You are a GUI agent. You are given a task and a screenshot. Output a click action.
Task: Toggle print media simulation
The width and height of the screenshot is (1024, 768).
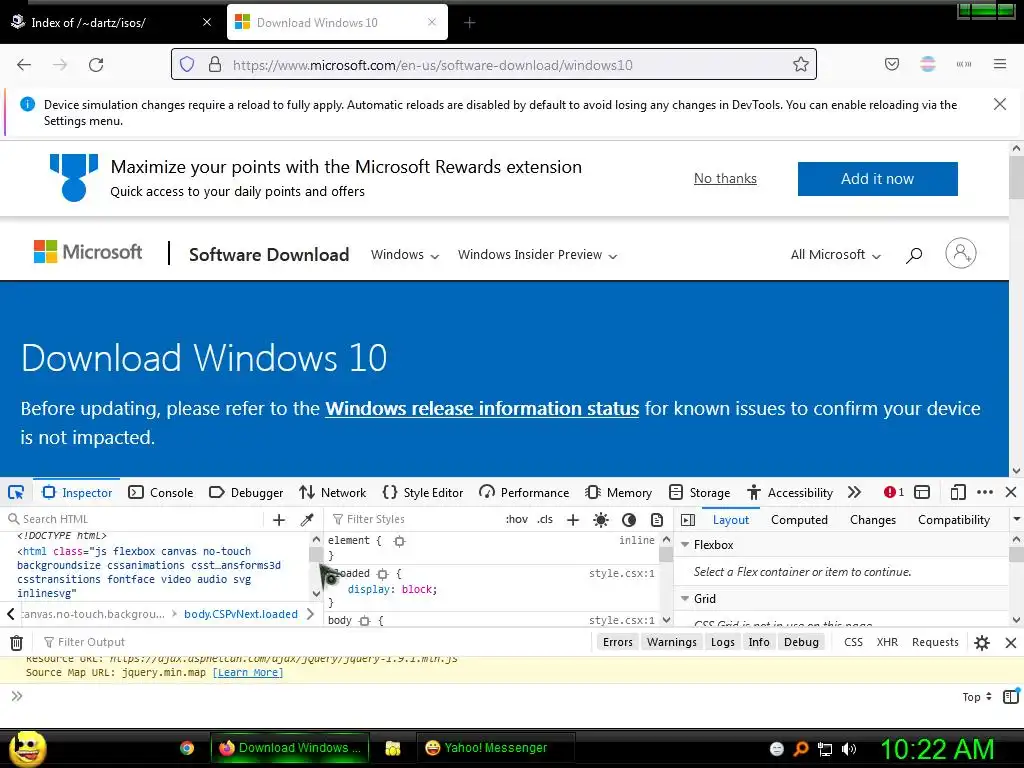click(657, 520)
